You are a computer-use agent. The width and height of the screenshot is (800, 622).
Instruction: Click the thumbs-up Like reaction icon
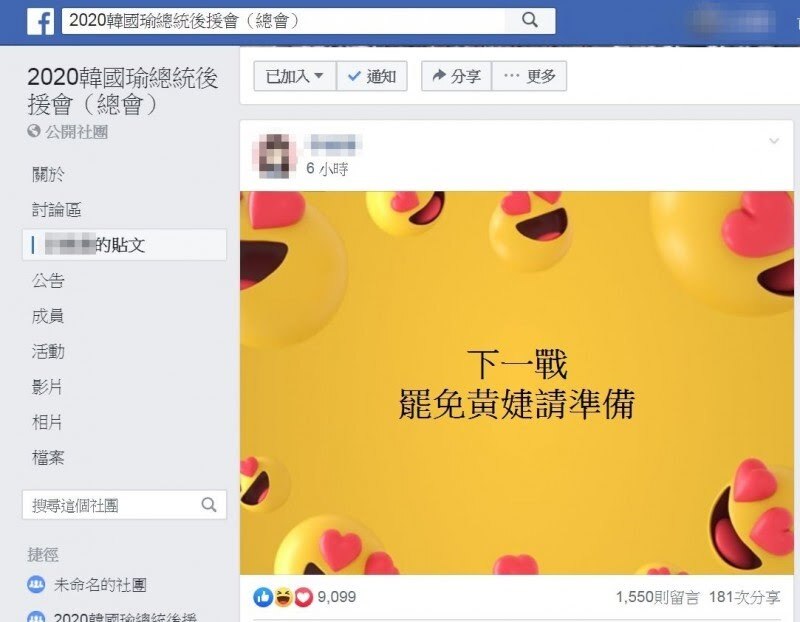click(x=263, y=596)
